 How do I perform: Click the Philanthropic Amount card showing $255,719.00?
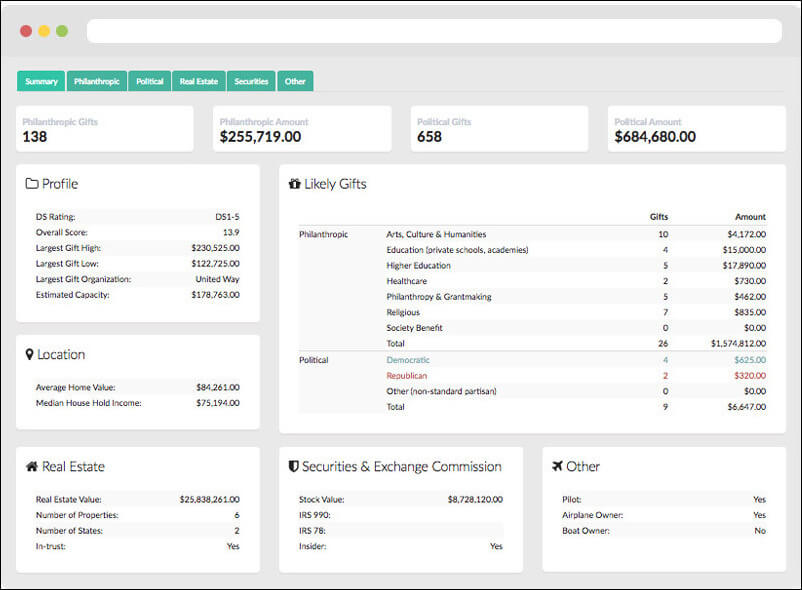[x=300, y=127]
